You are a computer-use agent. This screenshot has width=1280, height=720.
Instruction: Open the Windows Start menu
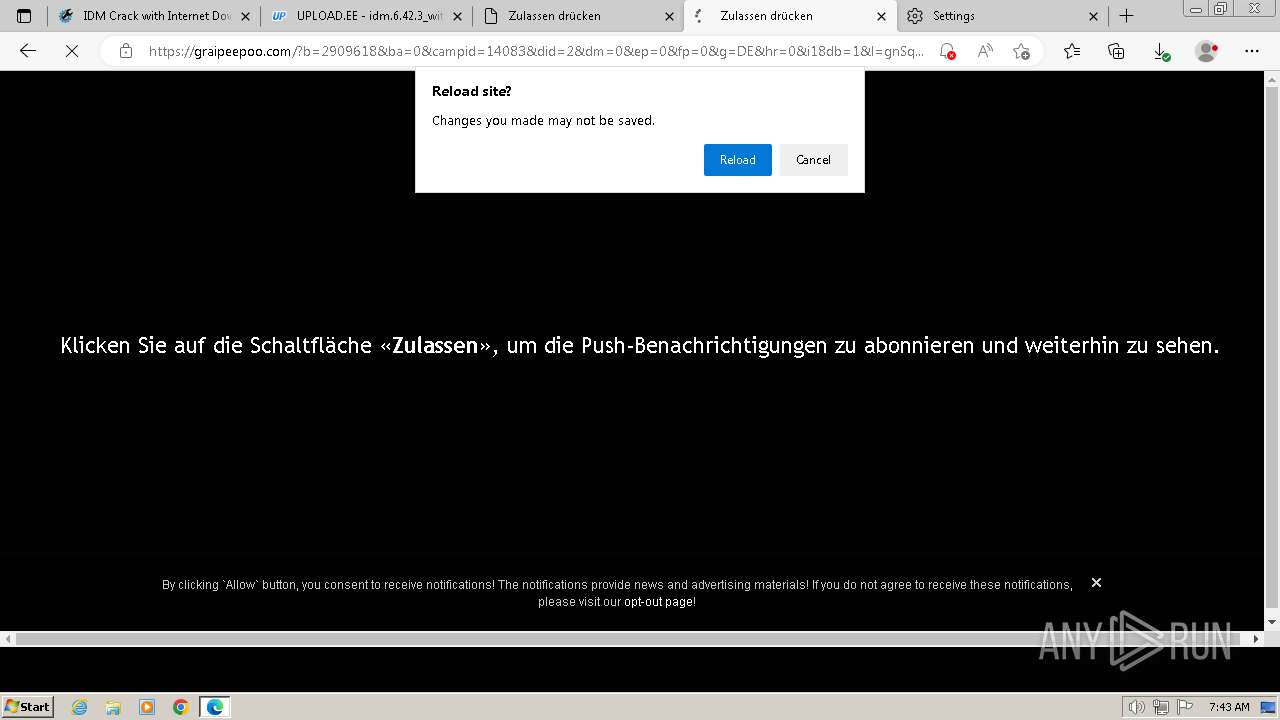tap(28, 707)
